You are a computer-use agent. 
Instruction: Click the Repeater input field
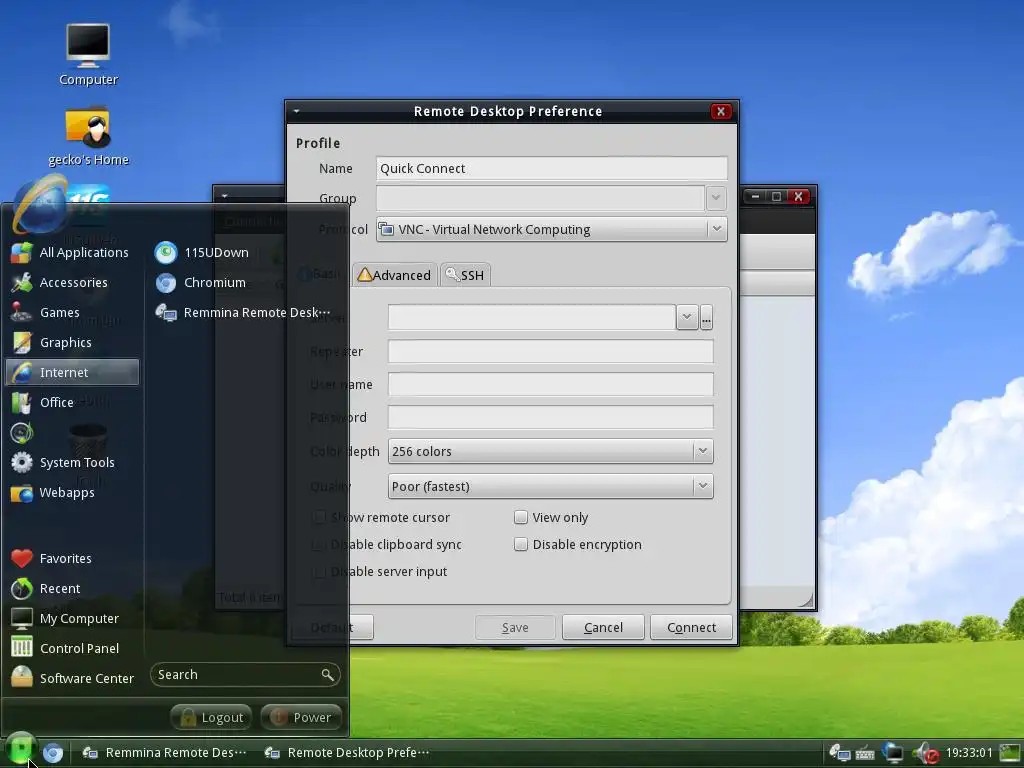(x=551, y=351)
